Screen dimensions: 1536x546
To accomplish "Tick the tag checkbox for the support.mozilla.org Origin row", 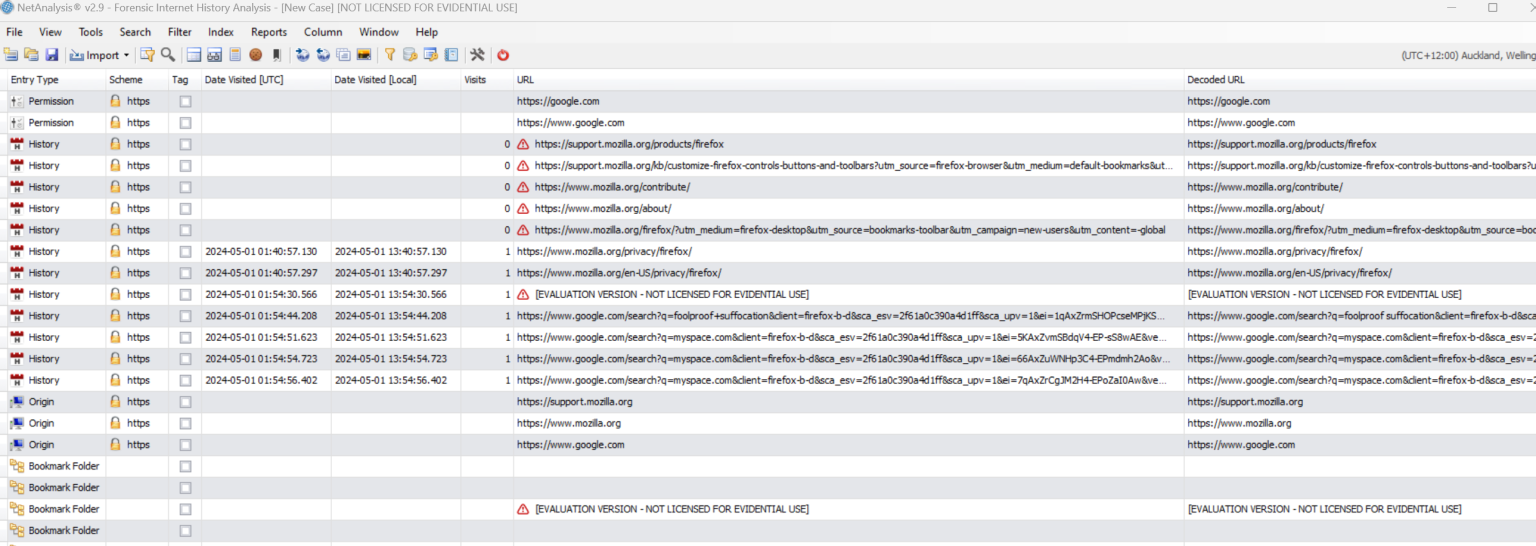I will (x=185, y=402).
